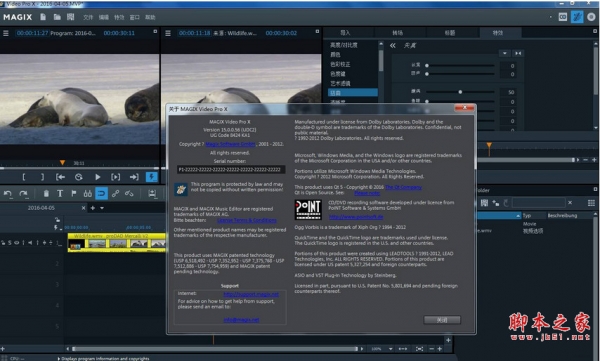Set range in-point with left bracket
This screenshot has width=600, height=361.
(x=24, y=177)
